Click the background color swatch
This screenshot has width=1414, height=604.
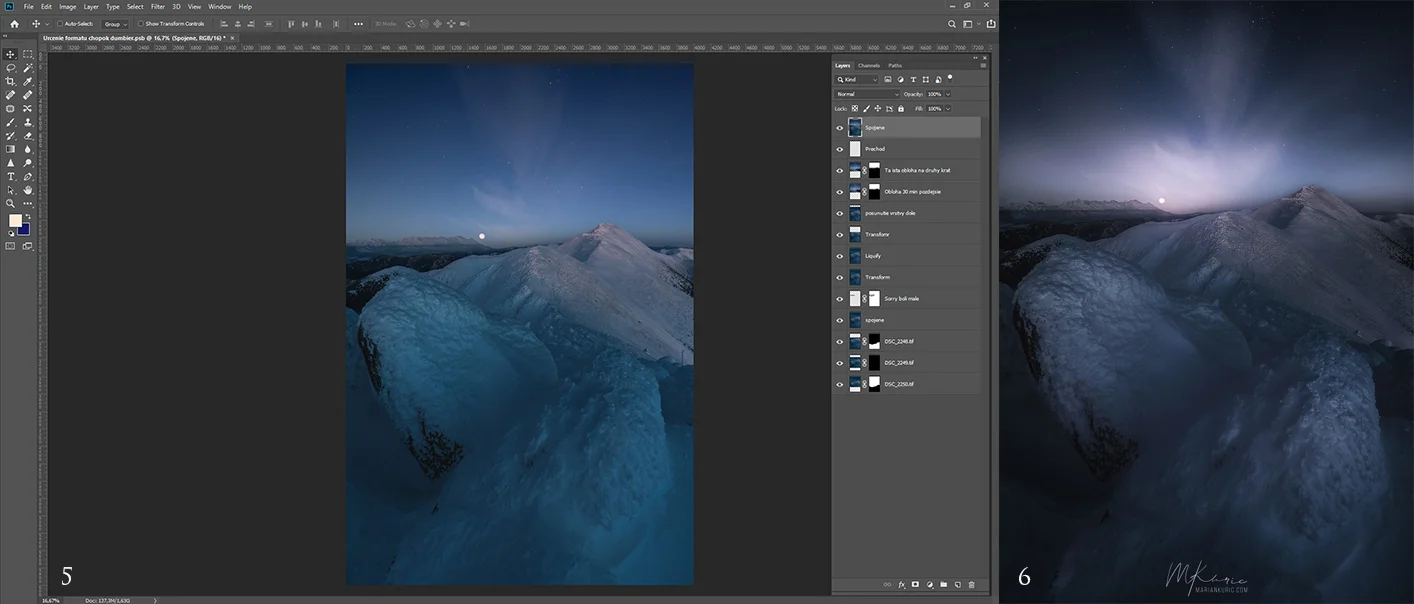23,229
